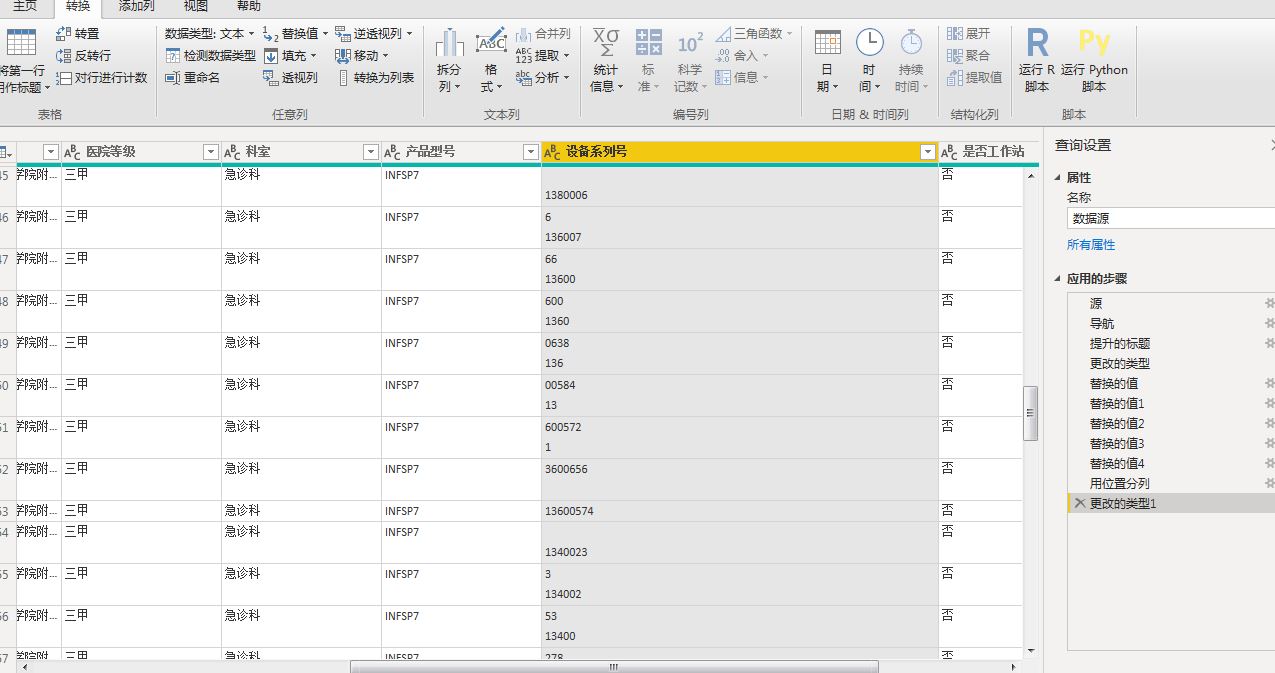Click gear icon beside step 源
This screenshot has height=673, width=1275.
click(1269, 303)
